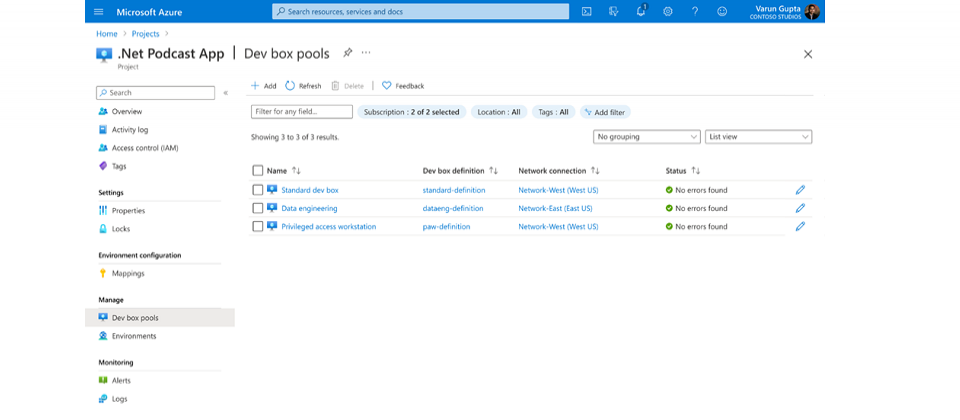Screen dimensions: 960x420
Task: Open the Directories and subscriptions filter icon
Action: pos(614,12)
